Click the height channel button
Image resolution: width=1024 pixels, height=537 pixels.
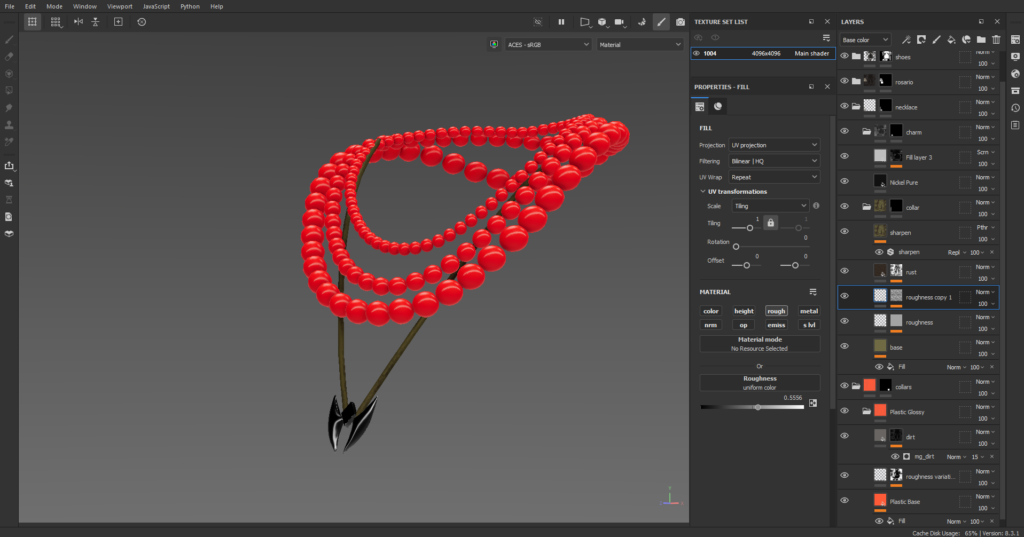click(743, 311)
